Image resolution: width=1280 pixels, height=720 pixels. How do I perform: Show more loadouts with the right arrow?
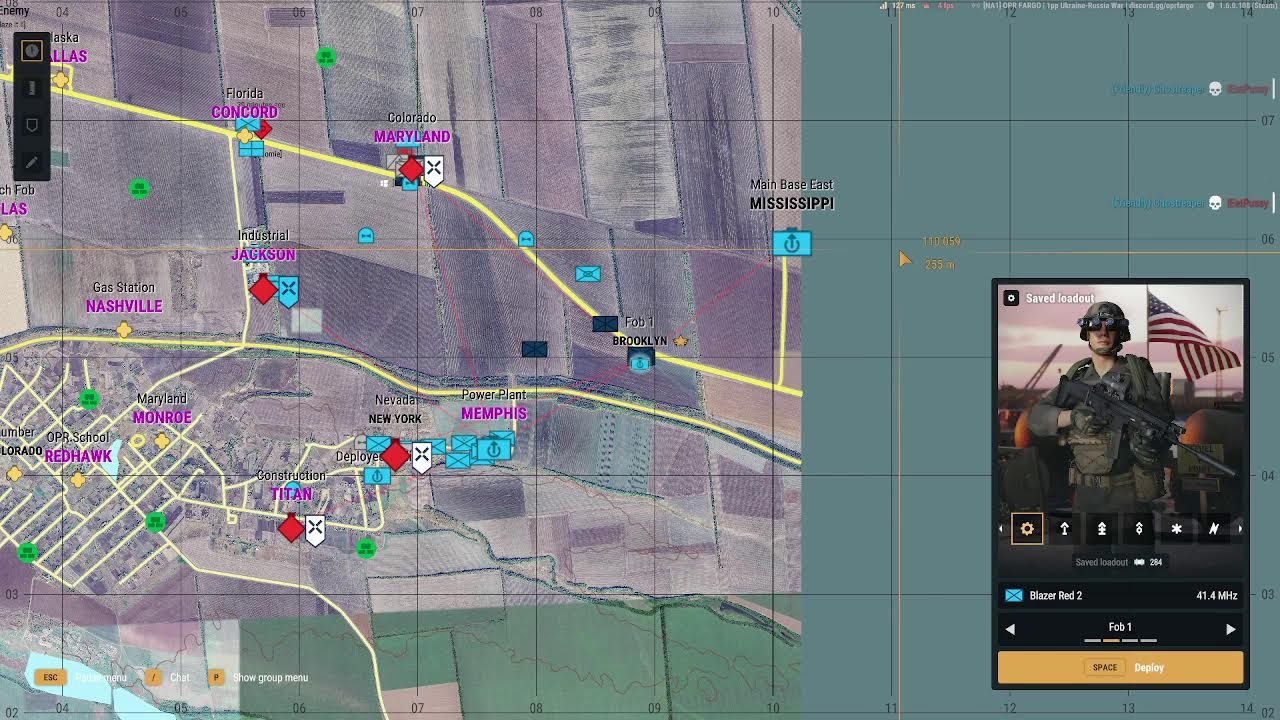click(x=1240, y=529)
